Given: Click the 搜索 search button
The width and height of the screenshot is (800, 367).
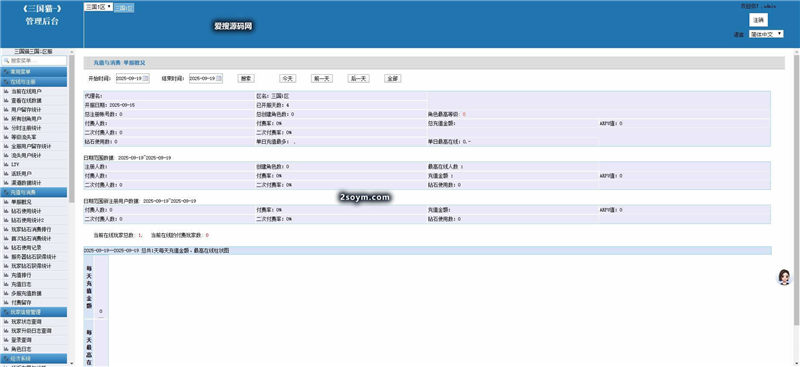Looking at the screenshot, I should pos(246,79).
